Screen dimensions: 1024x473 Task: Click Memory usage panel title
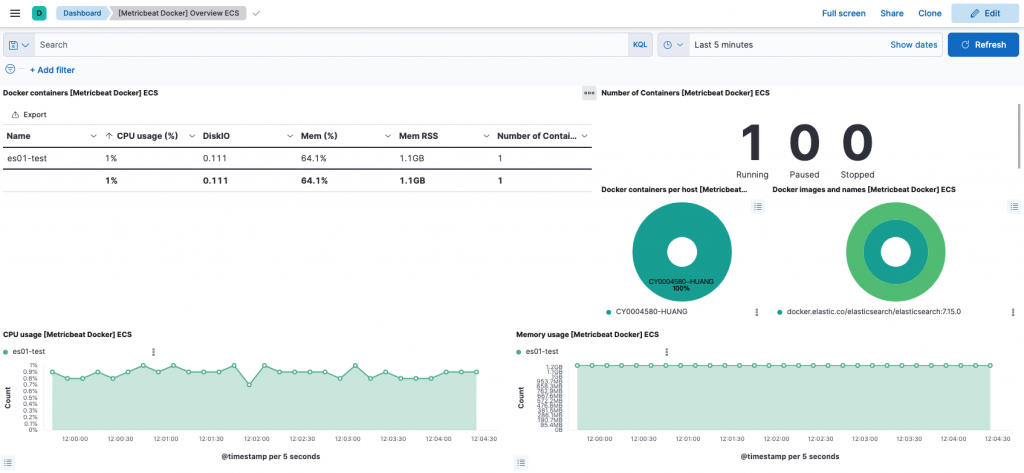pos(587,334)
